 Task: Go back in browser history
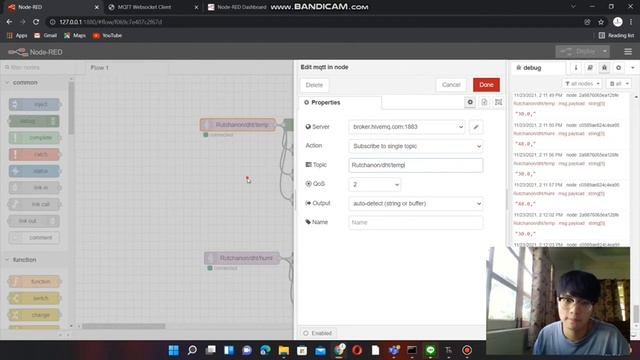(x=9, y=22)
